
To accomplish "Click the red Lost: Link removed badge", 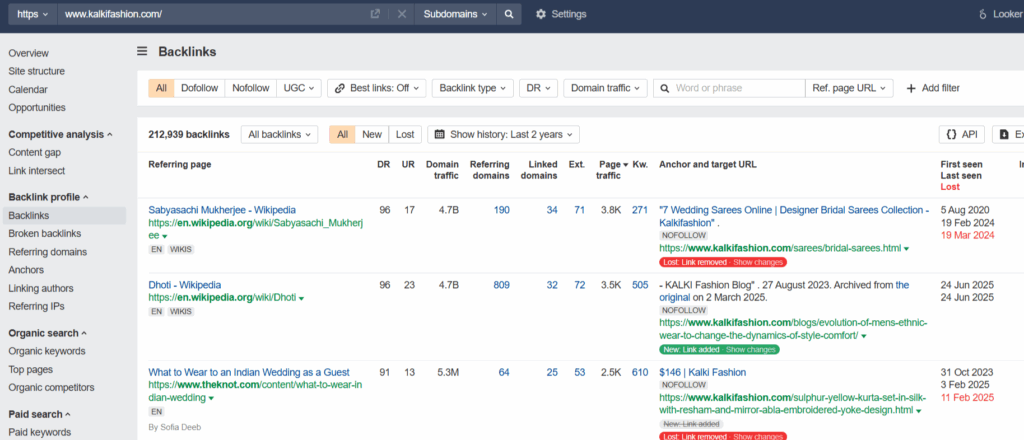I will [x=723, y=262].
